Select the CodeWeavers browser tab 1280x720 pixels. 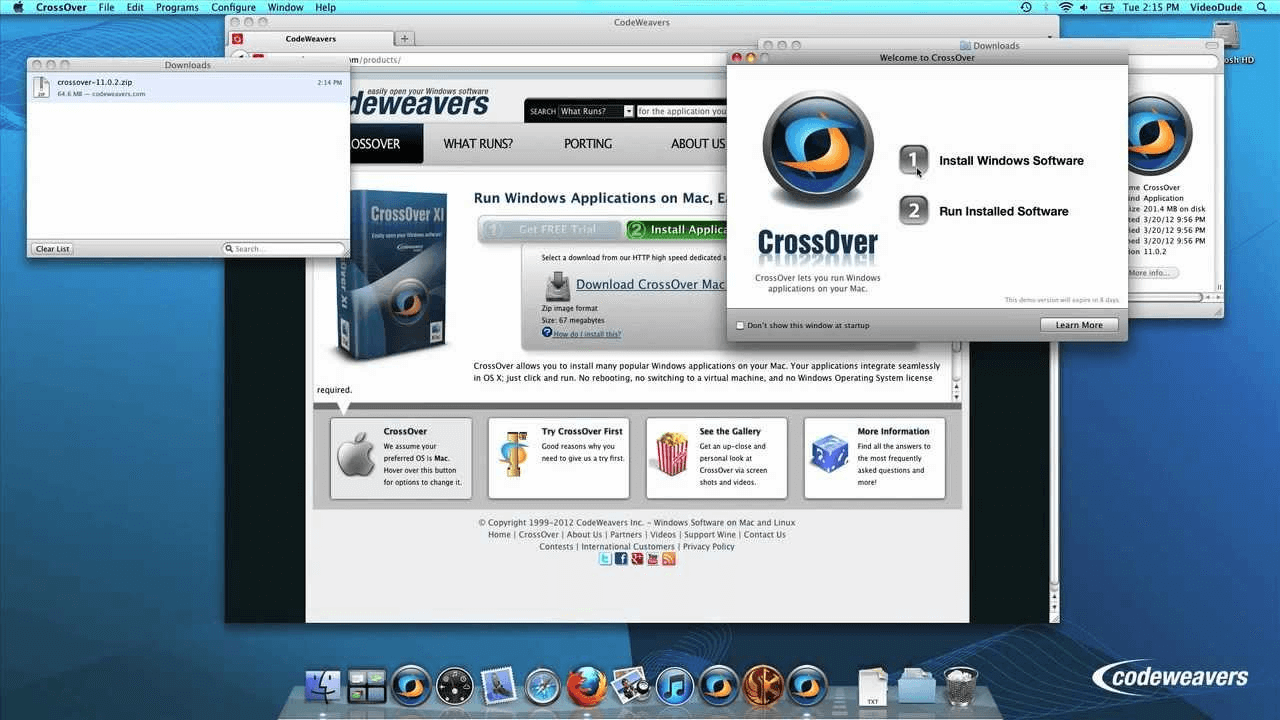[311, 39]
